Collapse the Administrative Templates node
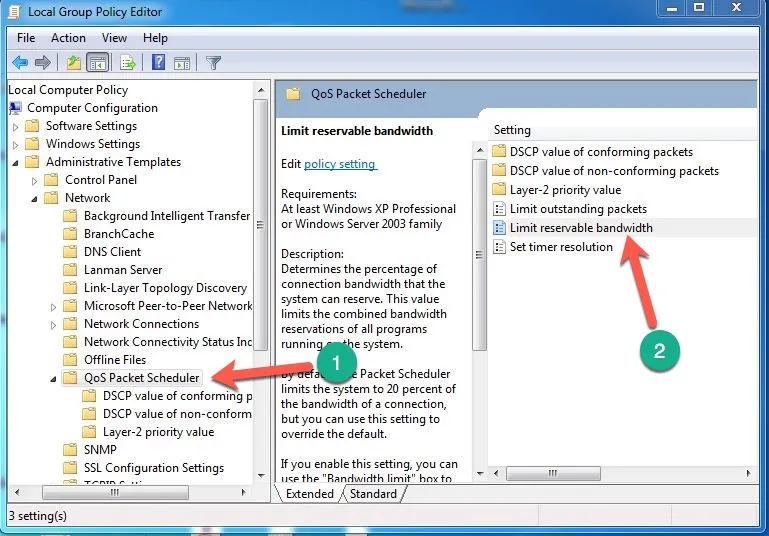The image size is (769, 536). tap(15, 163)
